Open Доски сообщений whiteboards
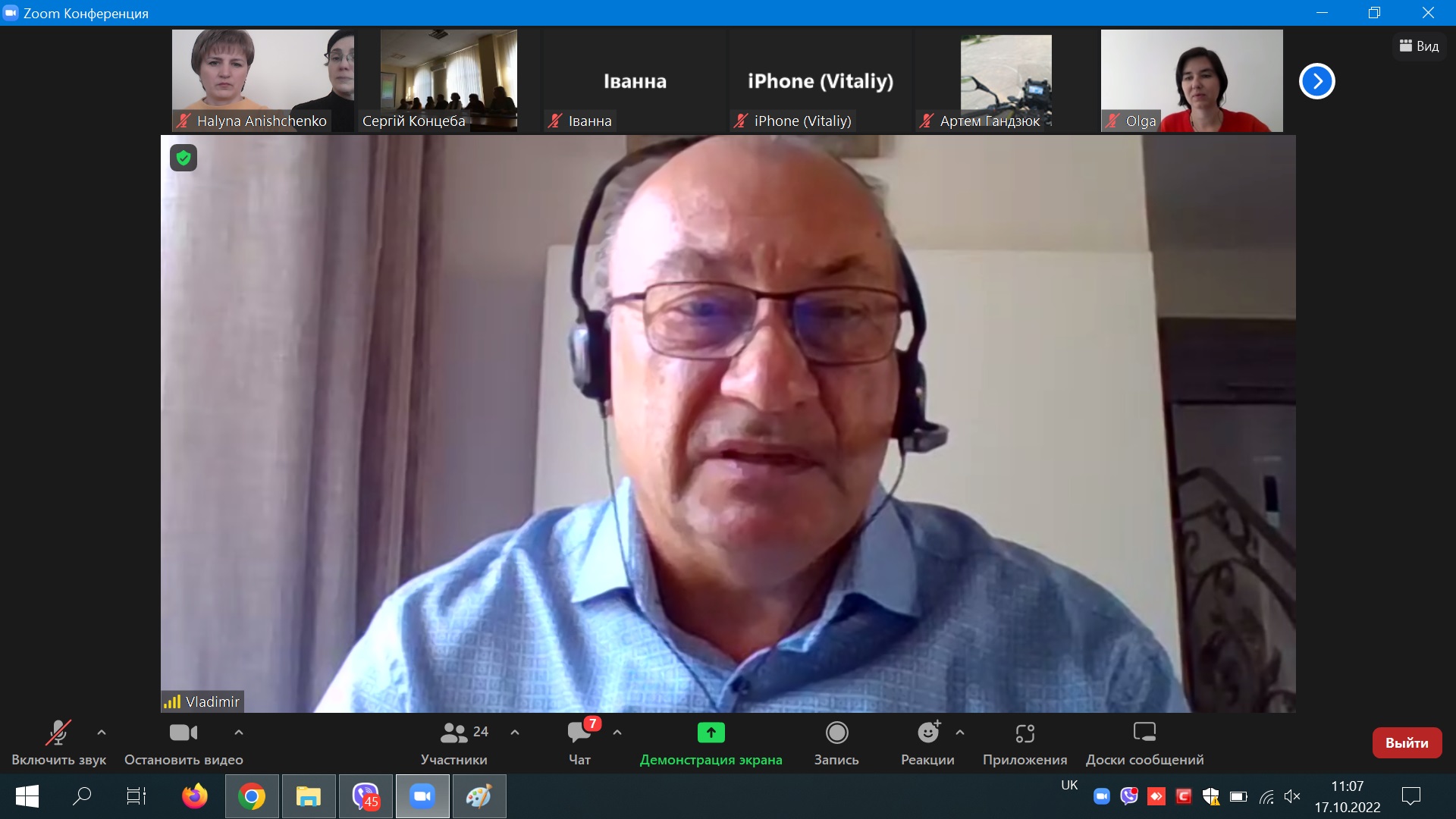 pos(1144,743)
